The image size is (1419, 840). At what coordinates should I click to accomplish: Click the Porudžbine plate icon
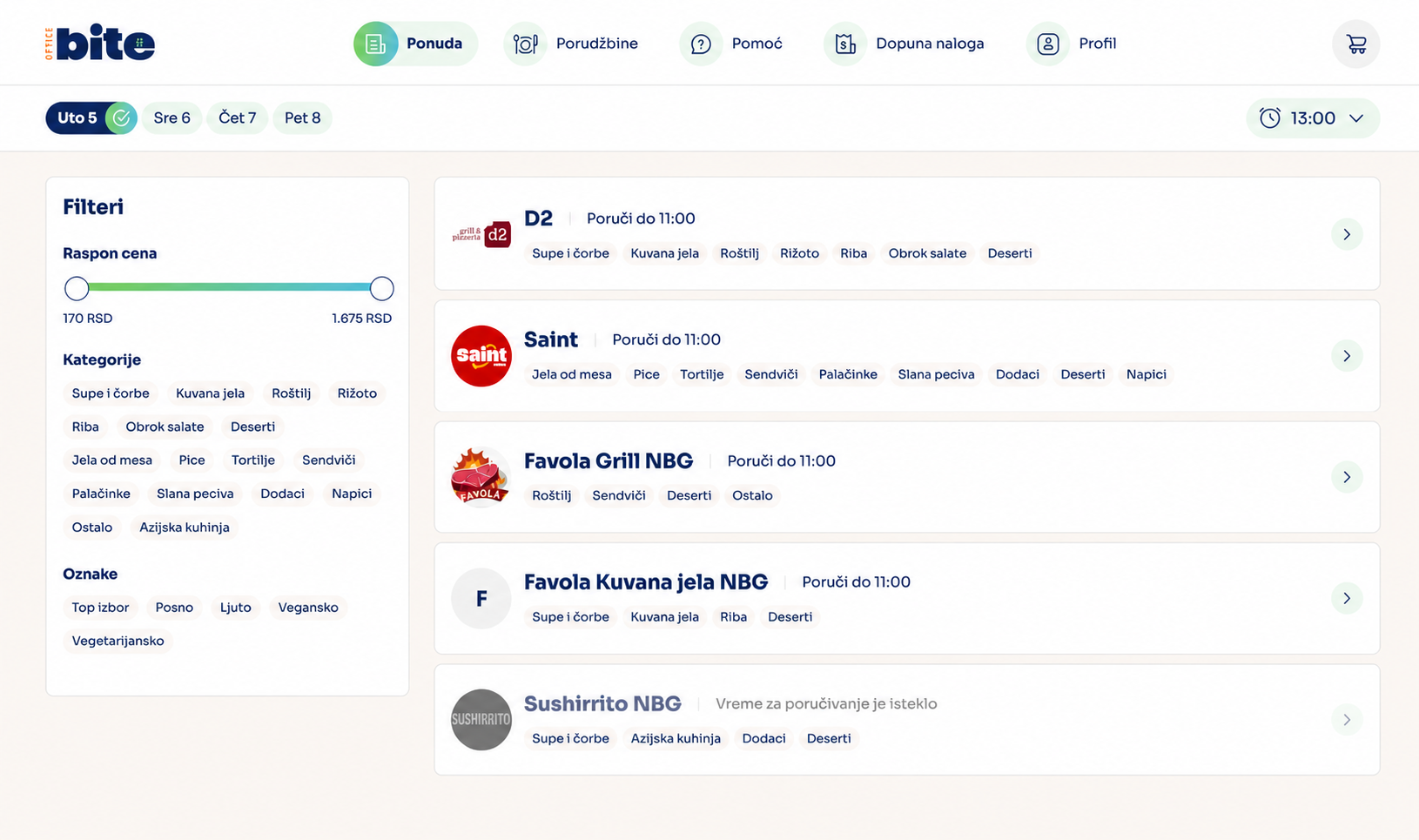pyautogui.click(x=525, y=44)
